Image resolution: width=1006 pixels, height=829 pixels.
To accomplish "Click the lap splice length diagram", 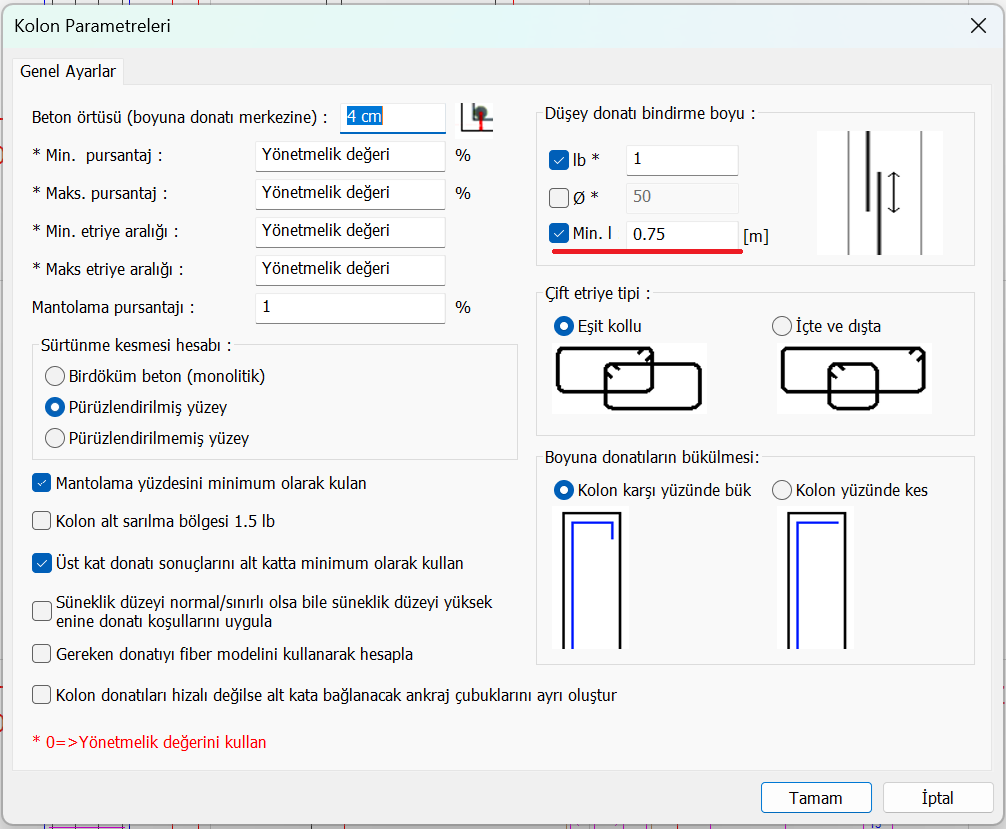I will tap(879, 192).
